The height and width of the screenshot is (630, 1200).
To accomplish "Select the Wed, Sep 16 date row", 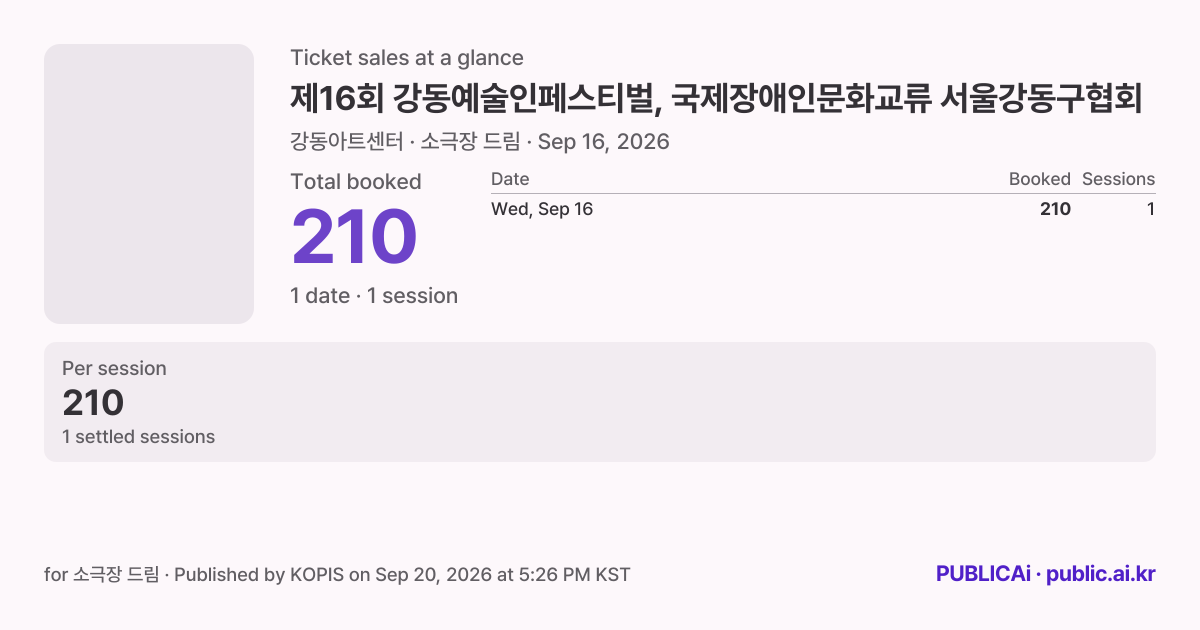I will (x=823, y=209).
